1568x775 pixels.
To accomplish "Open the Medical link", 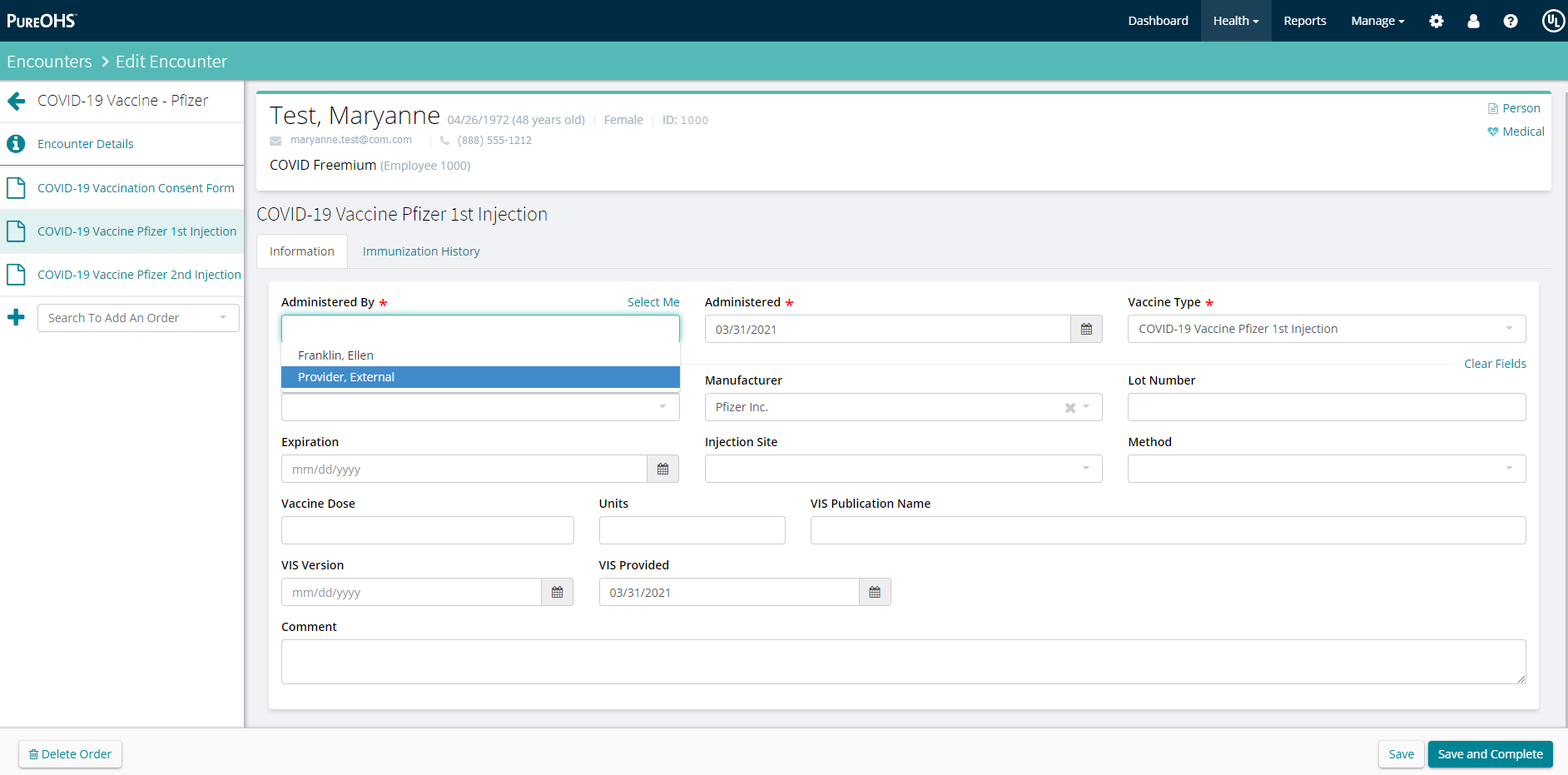I will pos(1516,132).
